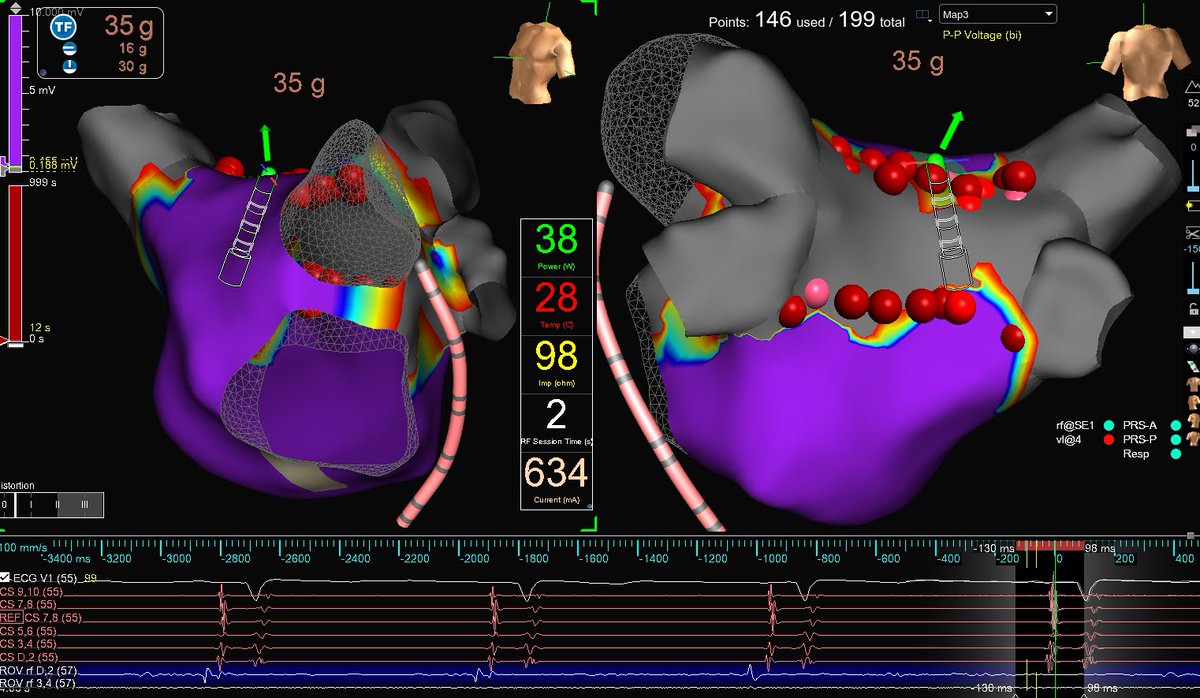Click the 12 s time threshold label
This screenshot has width=1200, height=698.
[39, 327]
